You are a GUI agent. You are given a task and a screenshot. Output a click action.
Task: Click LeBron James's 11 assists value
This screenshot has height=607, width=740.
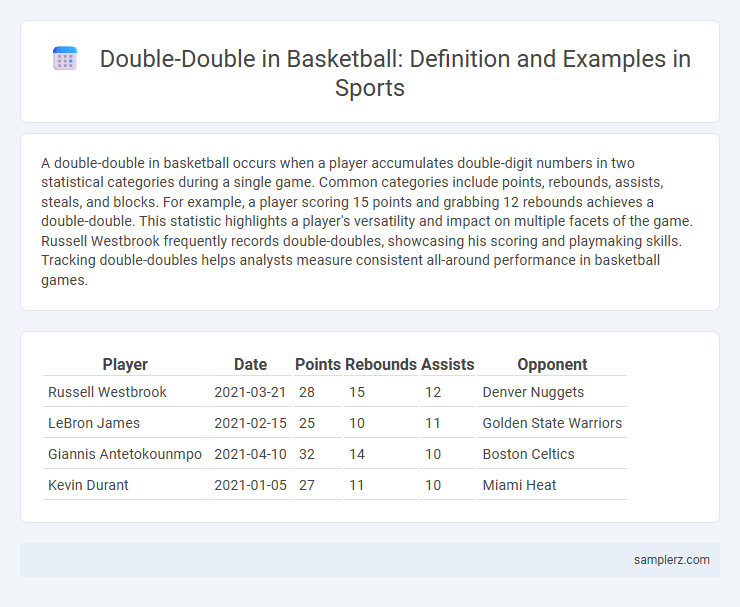click(432, 423)
